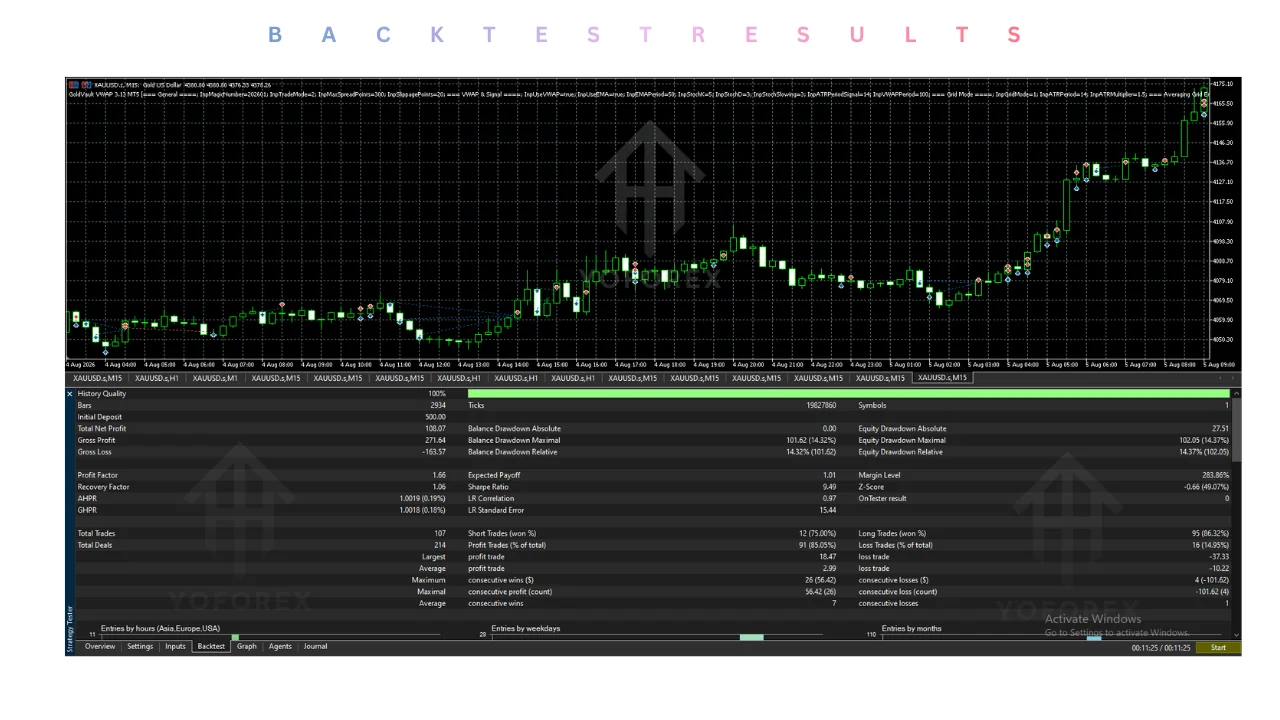Click the Recovery Factor label

(104, 487)
